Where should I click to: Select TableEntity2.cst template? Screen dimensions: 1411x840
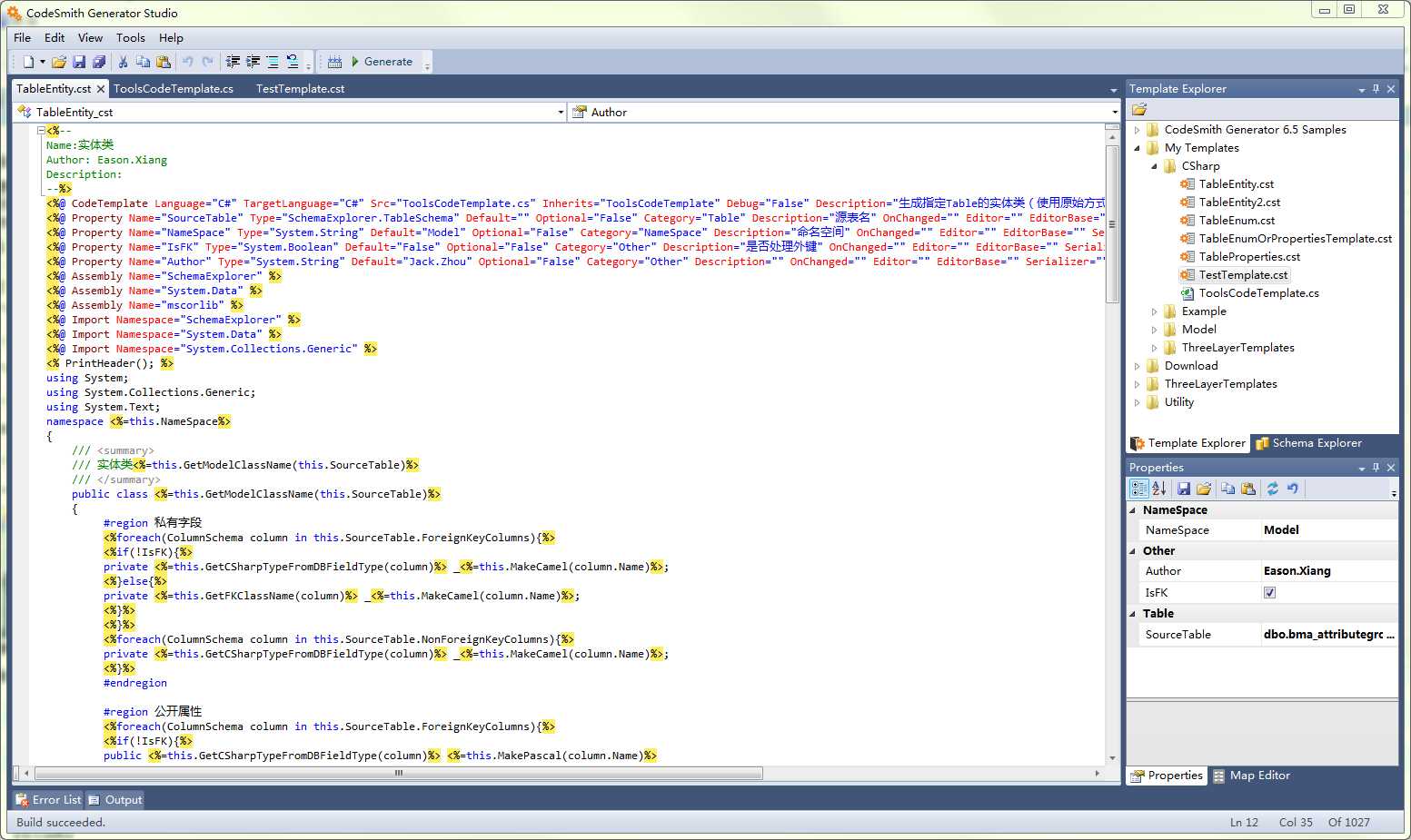(1239, 203)
